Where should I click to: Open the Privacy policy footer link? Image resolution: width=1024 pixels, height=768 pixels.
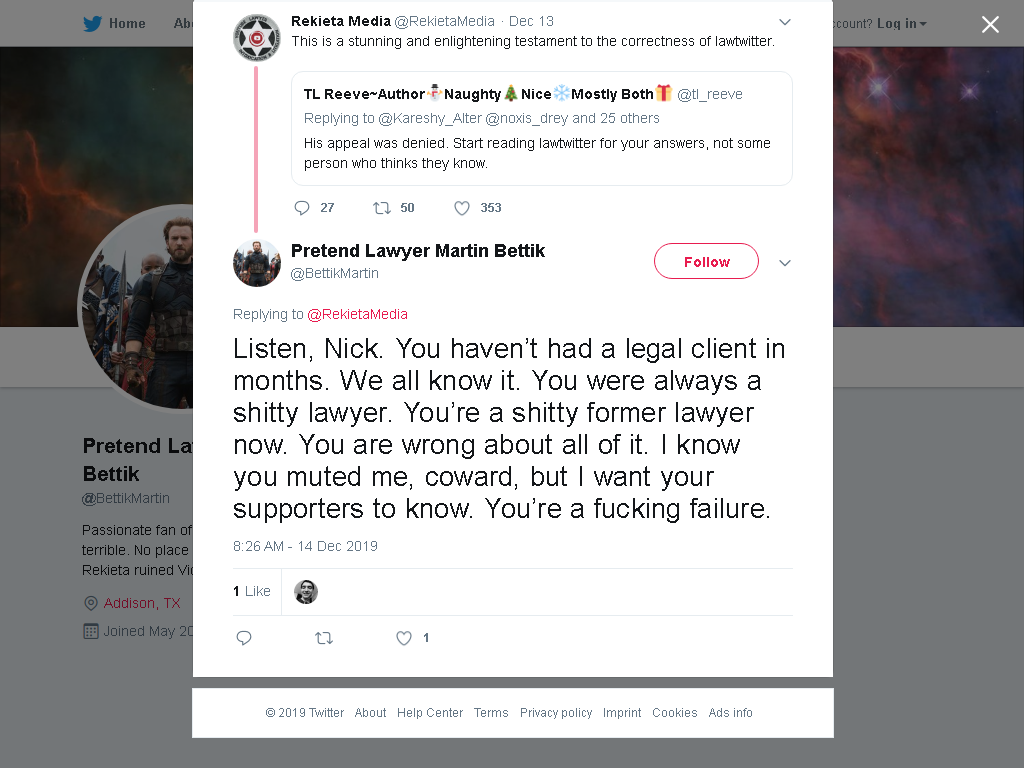556,712
